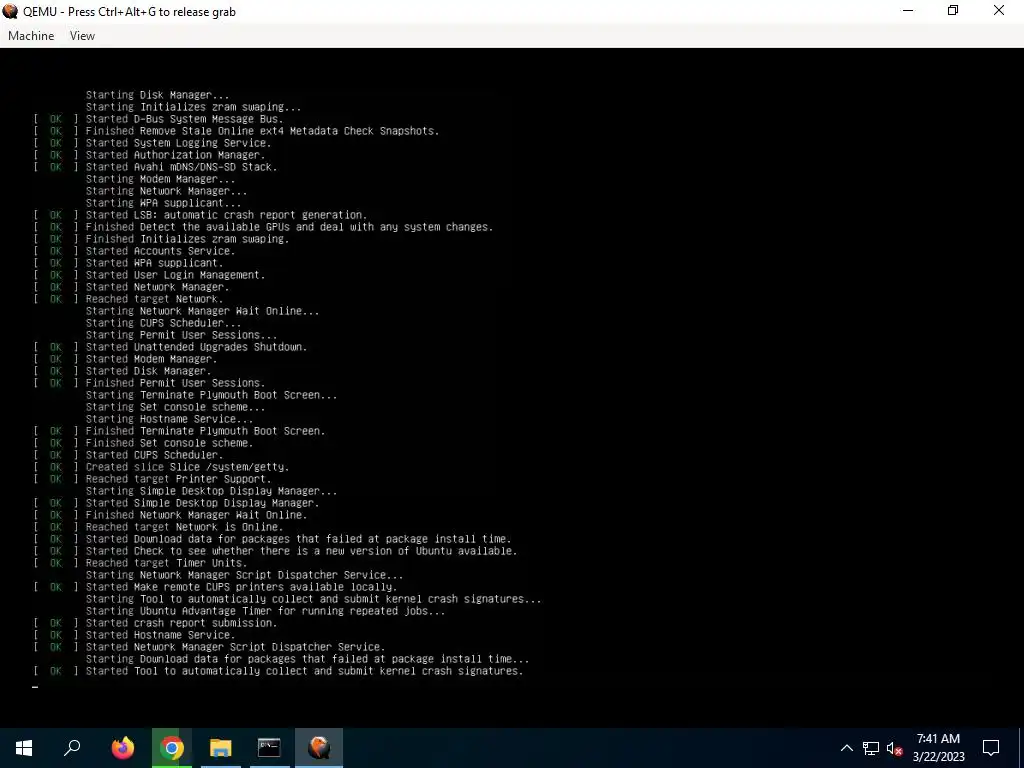1024x768 pixels.
Task: Open File Explorer from the taskbar
Action: pos(221,748)
